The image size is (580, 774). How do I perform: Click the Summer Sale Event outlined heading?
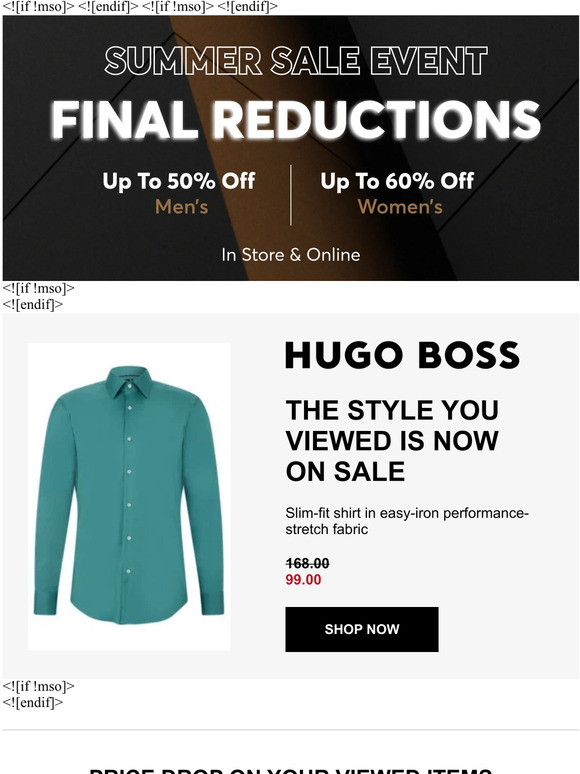(296, 61)
